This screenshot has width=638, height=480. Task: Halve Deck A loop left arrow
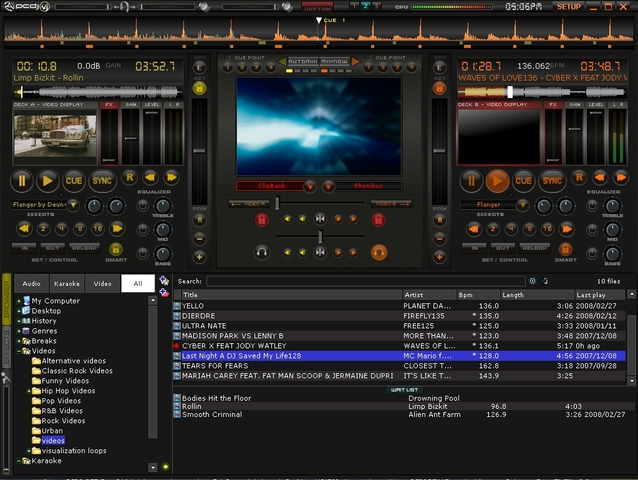click(24, 229)
